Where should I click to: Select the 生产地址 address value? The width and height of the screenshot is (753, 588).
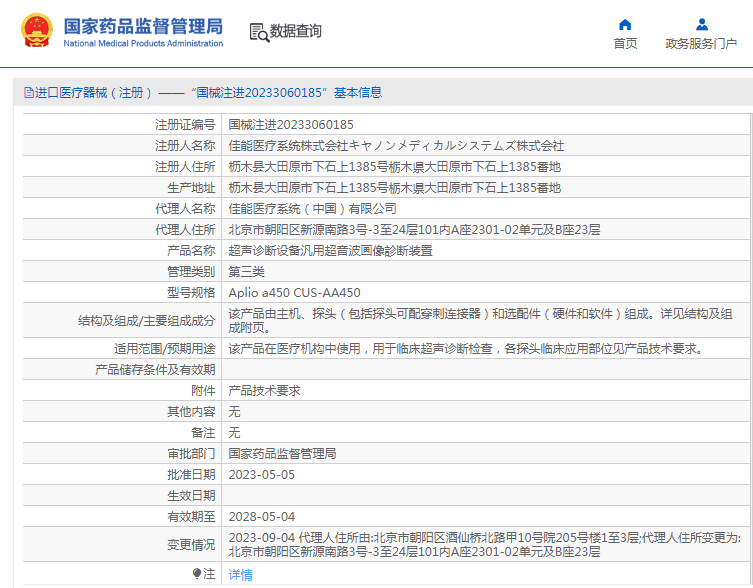click(395, 188)
